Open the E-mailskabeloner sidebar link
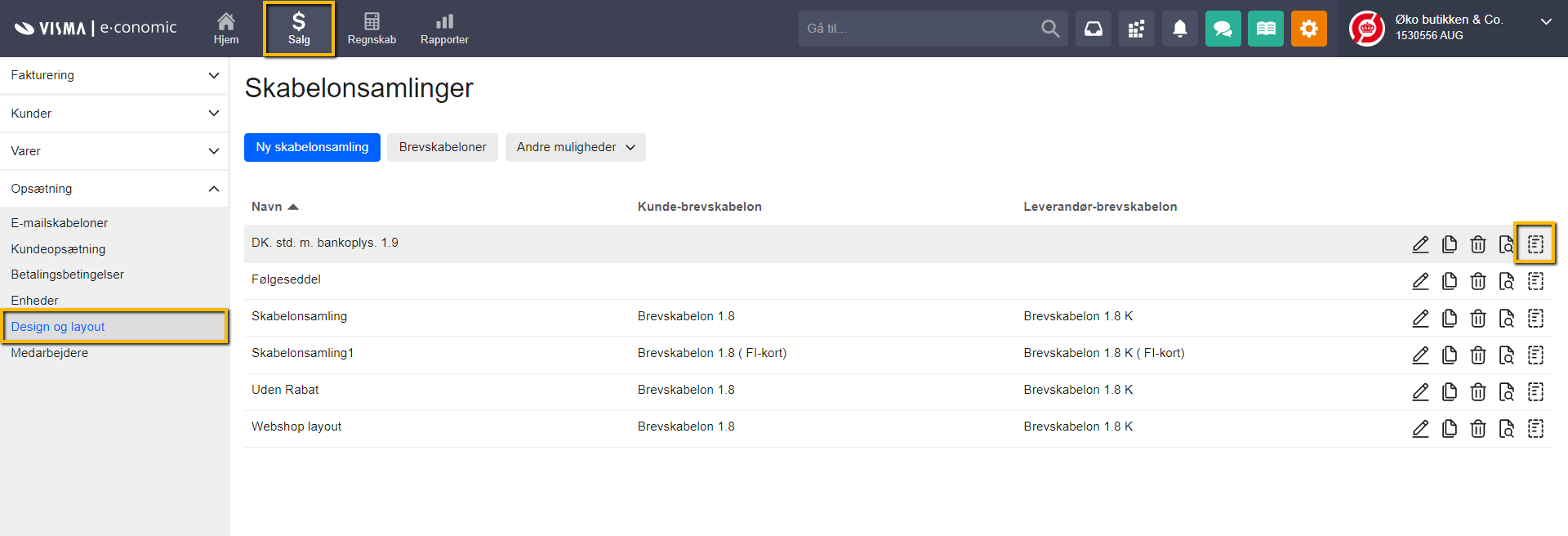The image size is (1568, 536). tap(60, 223)
